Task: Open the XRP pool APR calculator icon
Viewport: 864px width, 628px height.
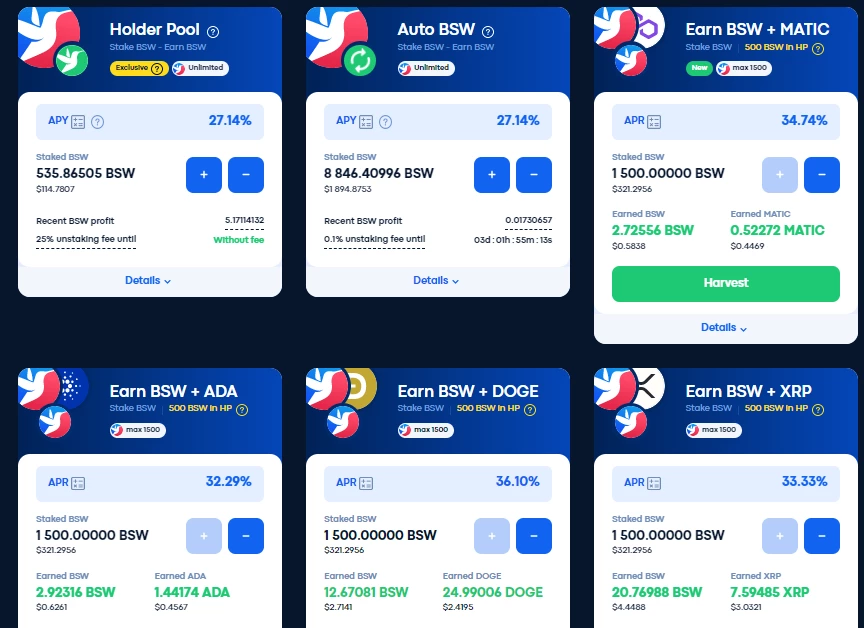Action: (x=654, y=483)
